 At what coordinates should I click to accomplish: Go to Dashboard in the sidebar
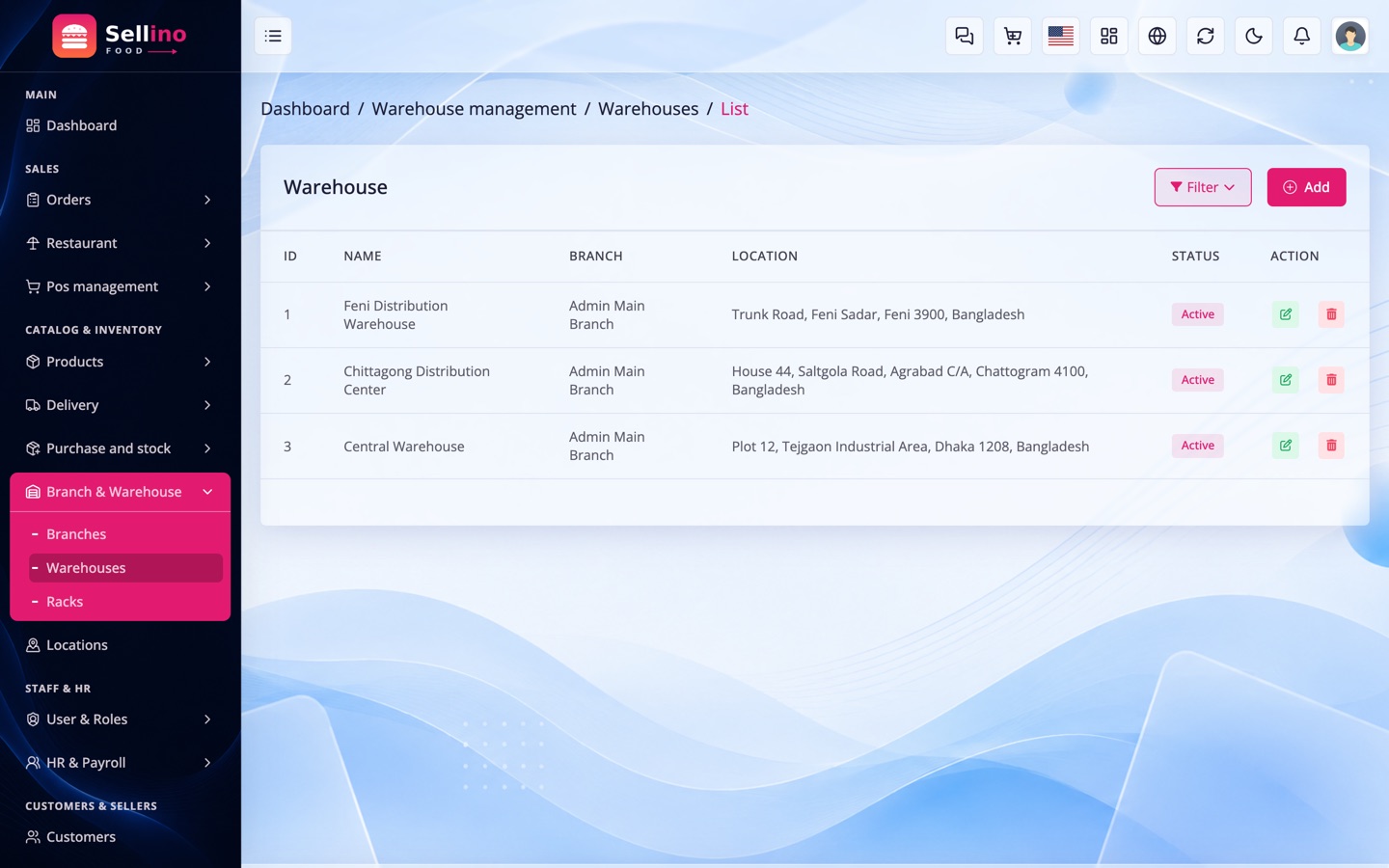click(120, 125)
